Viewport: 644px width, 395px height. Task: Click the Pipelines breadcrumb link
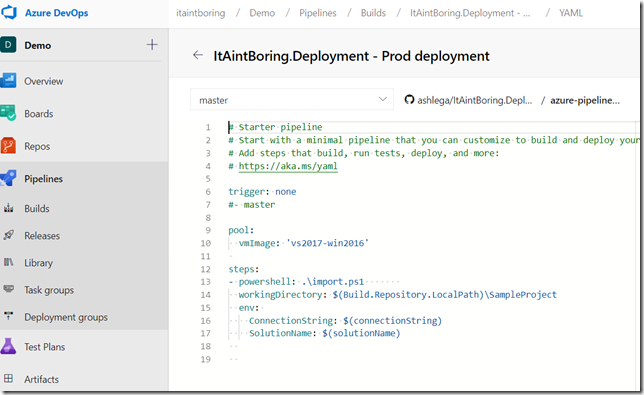[318, 13]
